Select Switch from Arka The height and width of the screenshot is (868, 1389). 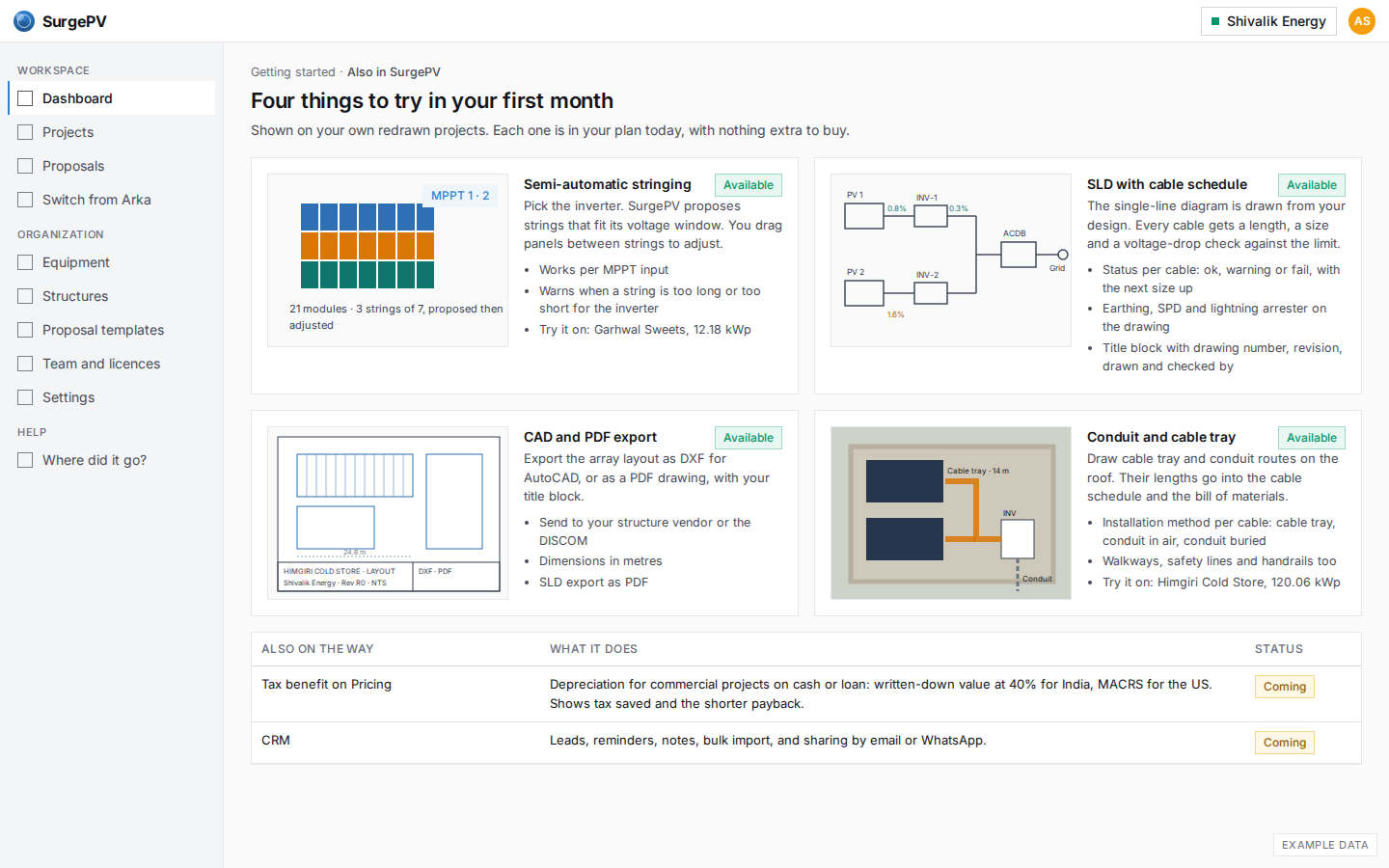tap(112, 200)
